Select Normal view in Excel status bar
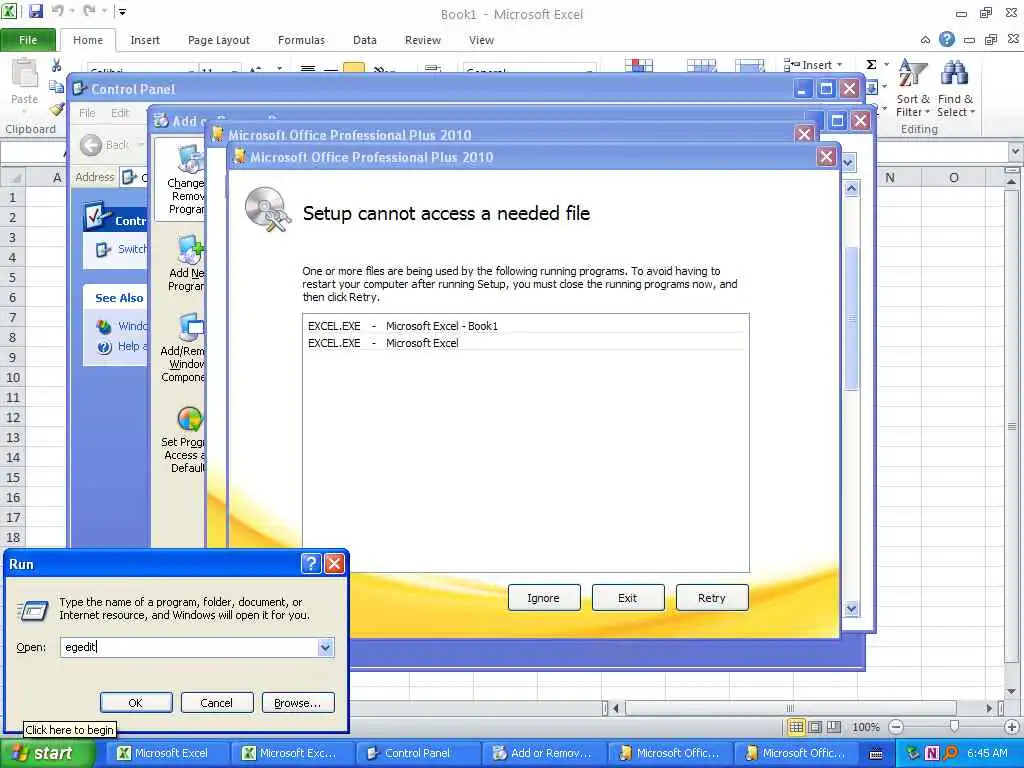Image resolution: width=1024 pixels, height=768 pixels. coord(795,727)
